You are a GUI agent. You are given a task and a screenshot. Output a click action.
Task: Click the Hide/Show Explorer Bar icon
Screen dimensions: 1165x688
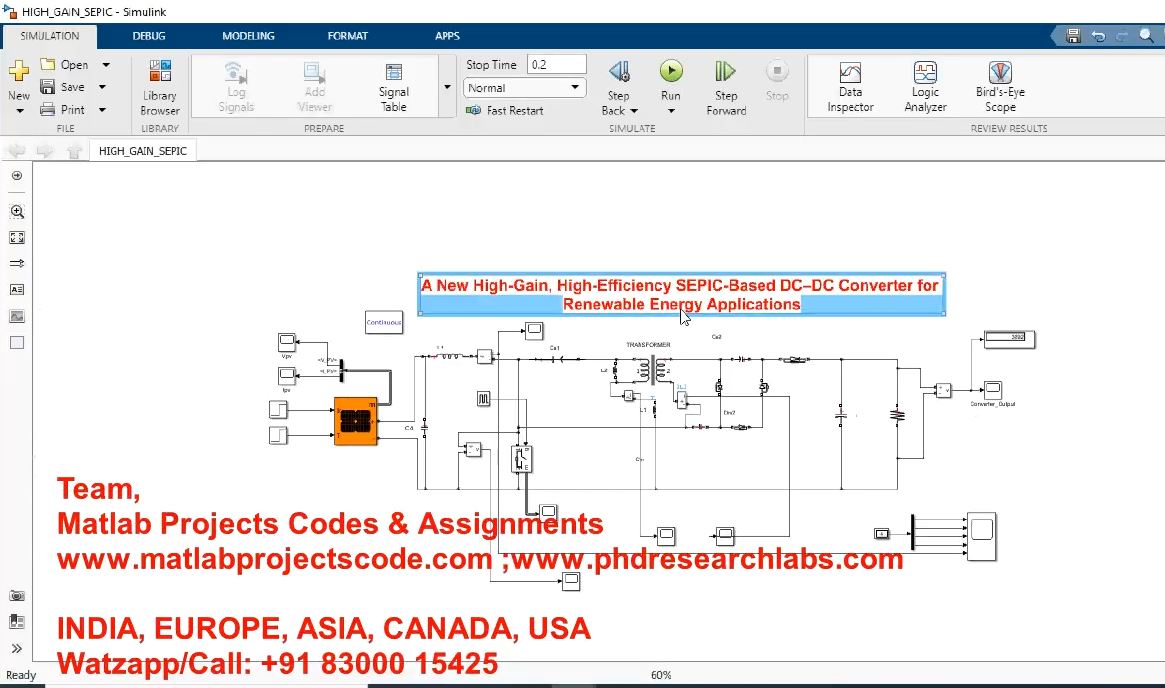pyautogui.click(x=17, y=176)
